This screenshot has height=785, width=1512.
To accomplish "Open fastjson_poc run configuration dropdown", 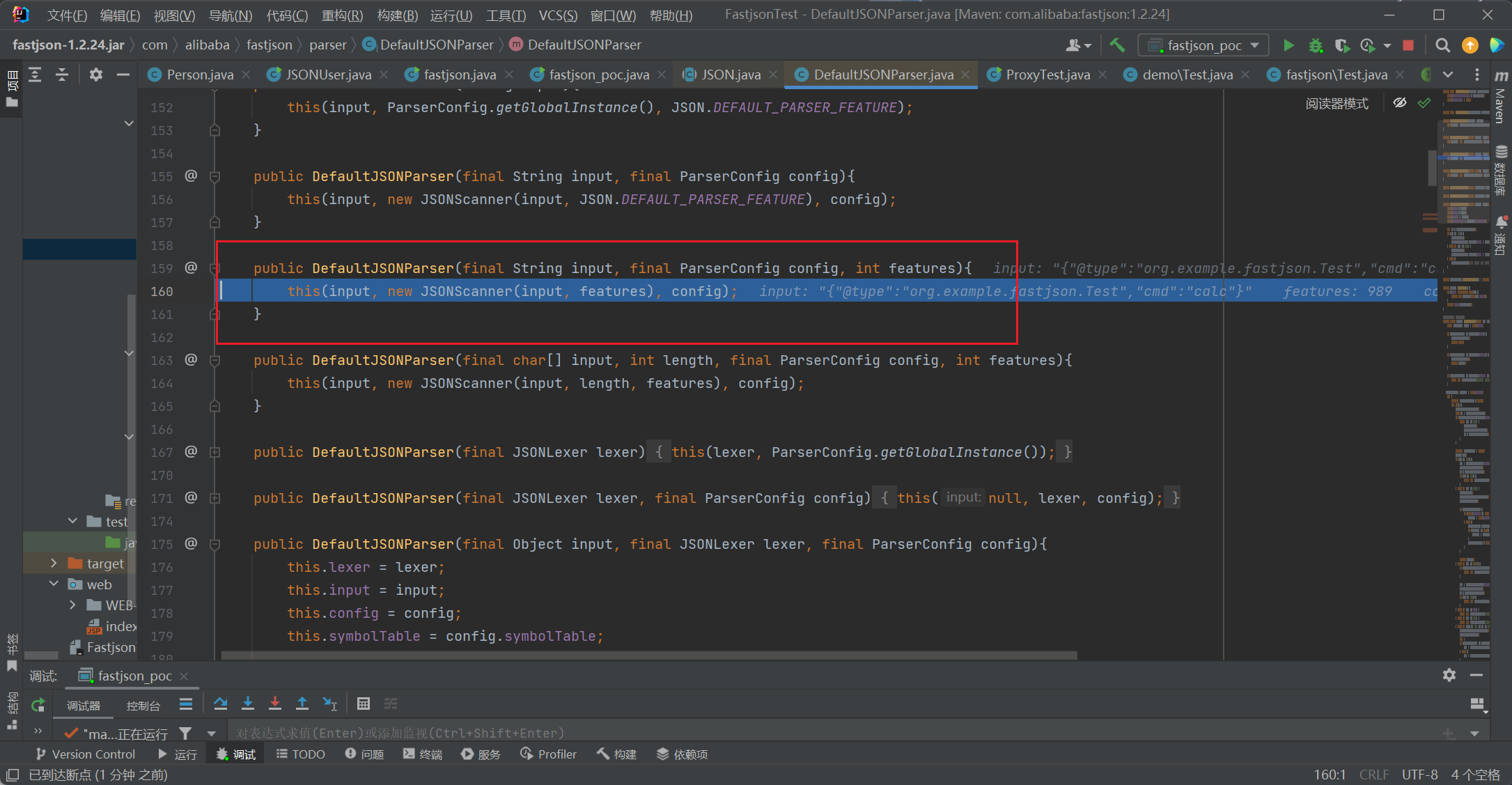I will [x=1203, y=45].
